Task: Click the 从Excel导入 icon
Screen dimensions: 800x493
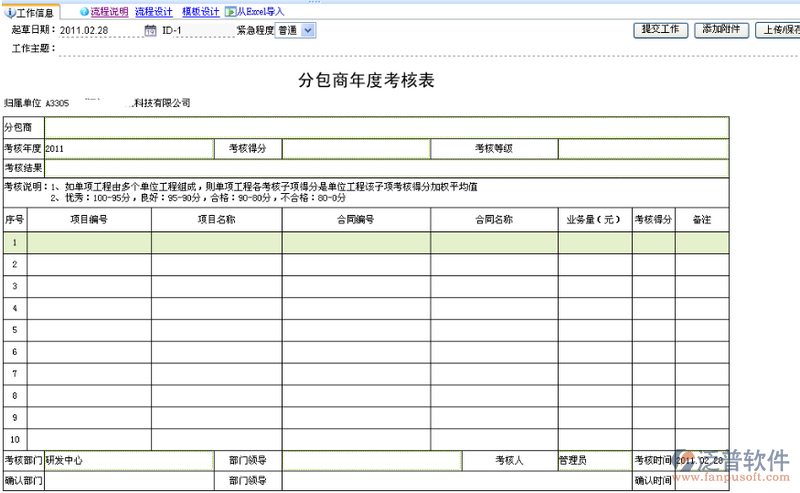Action: [x=230, y=12]
